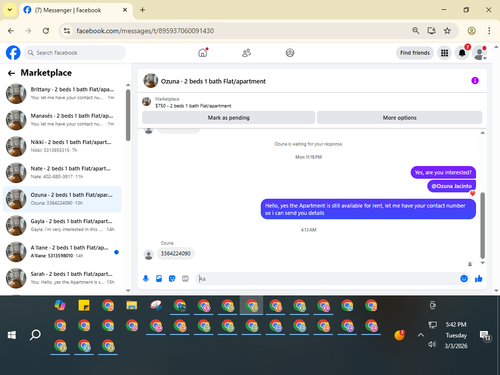Open the Facebook Home icon
The height and width of the screenshot is (375, 500).
click(x=203, y=53)
